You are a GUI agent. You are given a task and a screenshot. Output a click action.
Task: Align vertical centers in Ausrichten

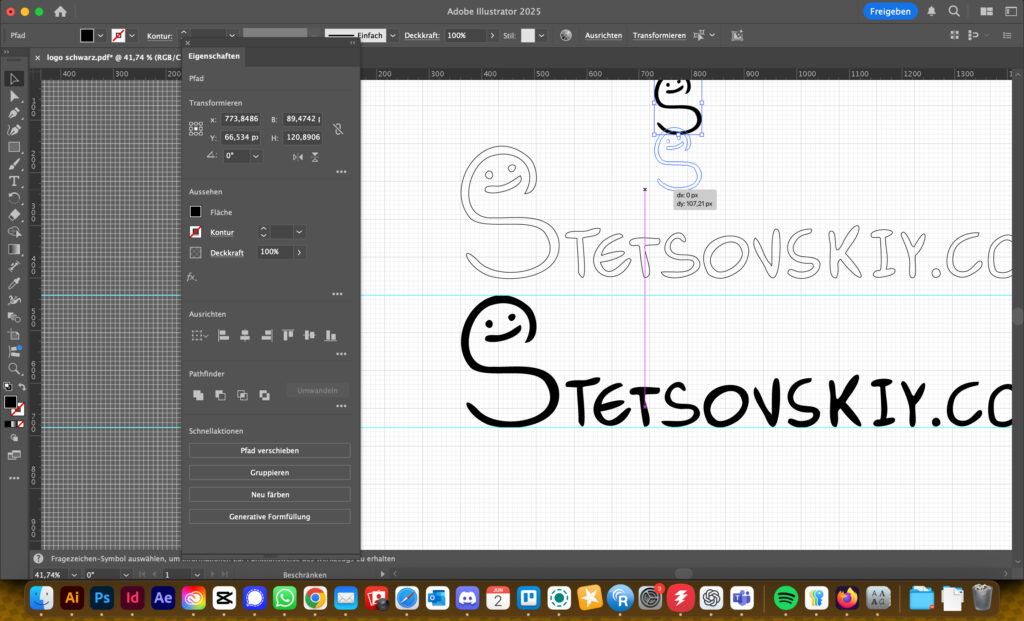[310, 336]
